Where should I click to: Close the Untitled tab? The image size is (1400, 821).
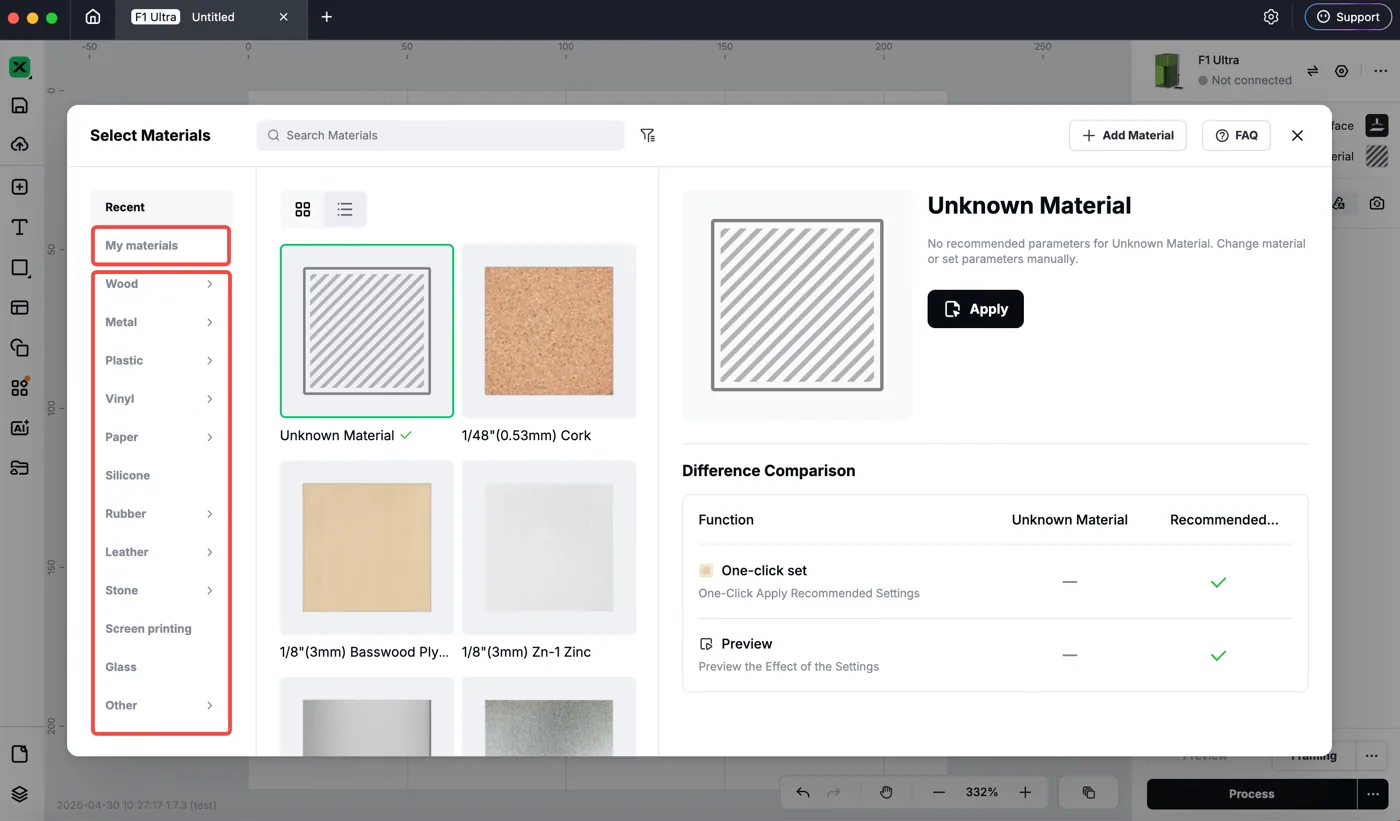(x=284, y=17)
